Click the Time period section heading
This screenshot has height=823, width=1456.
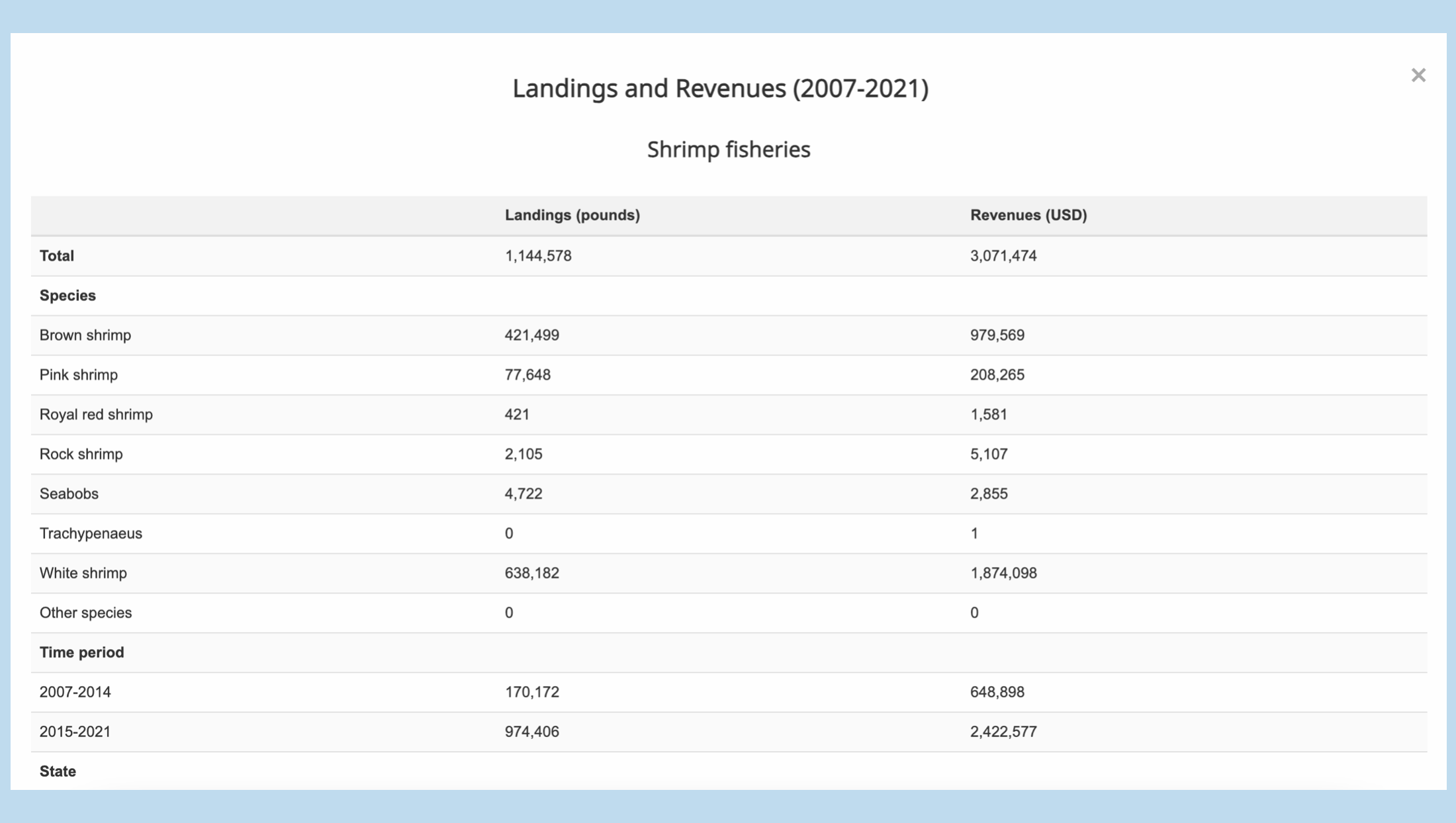[81, 653]
